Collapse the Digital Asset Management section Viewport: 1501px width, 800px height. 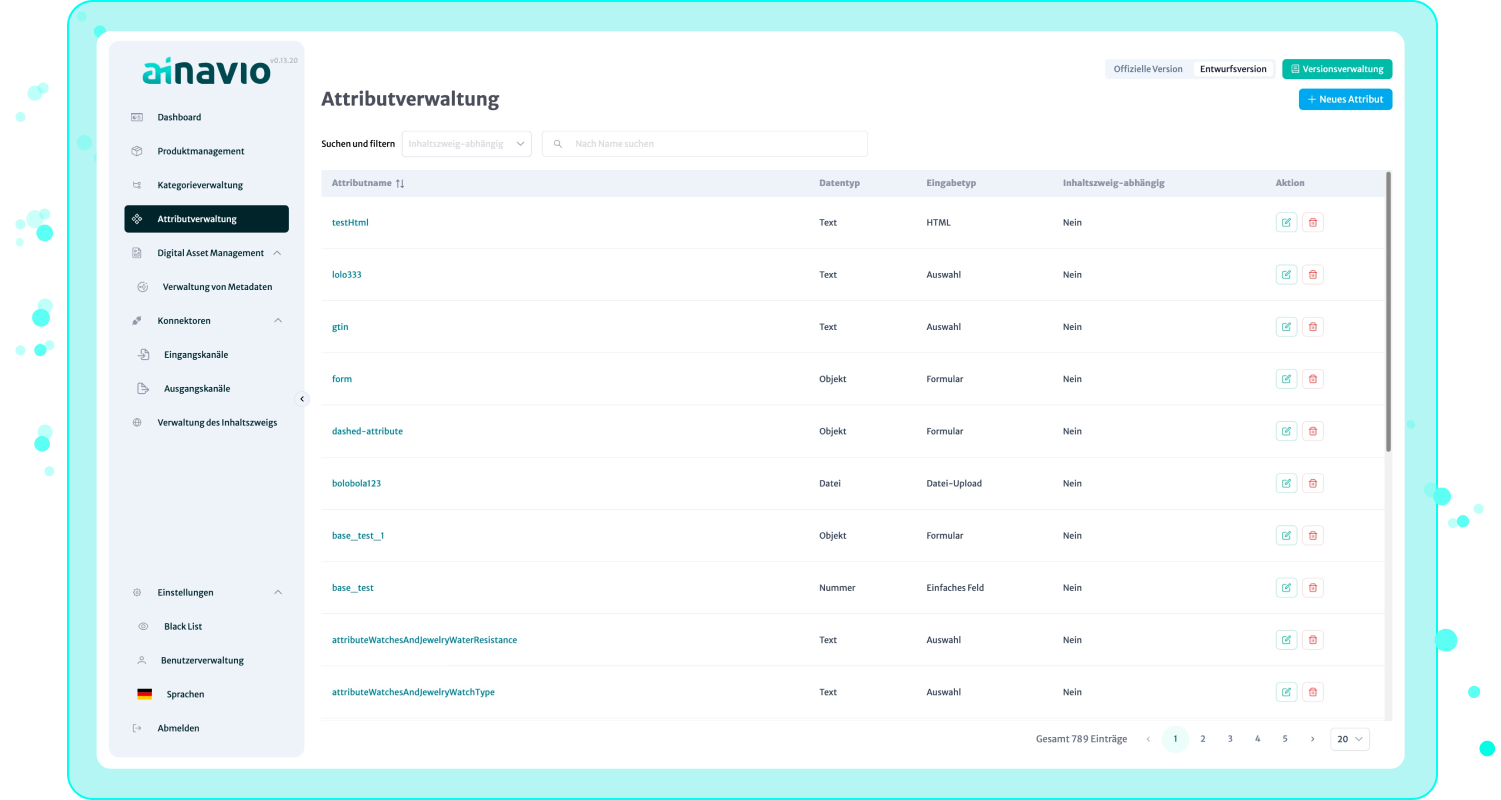[277, 253]
